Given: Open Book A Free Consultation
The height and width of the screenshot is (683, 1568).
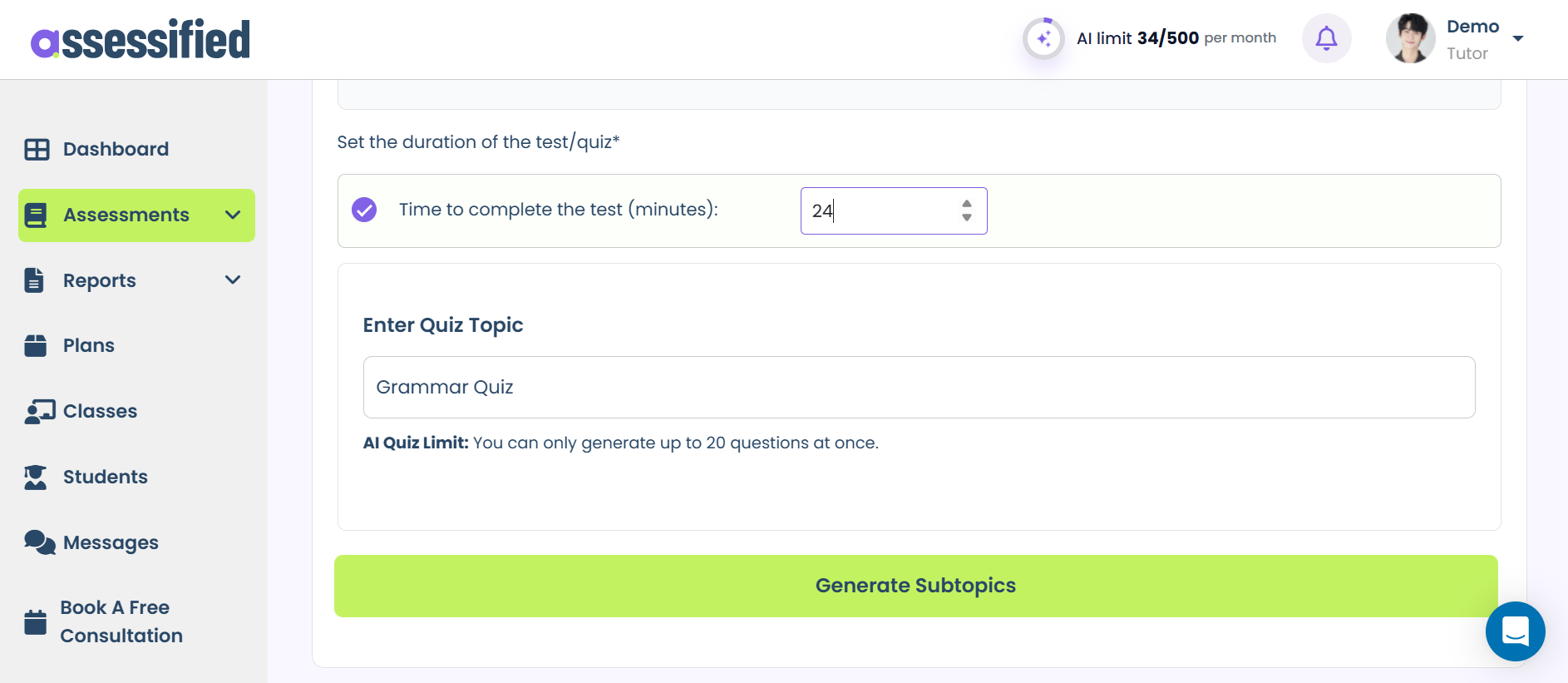Looking at the screenshot, I should pyautogui.click(x=121, y=621).
